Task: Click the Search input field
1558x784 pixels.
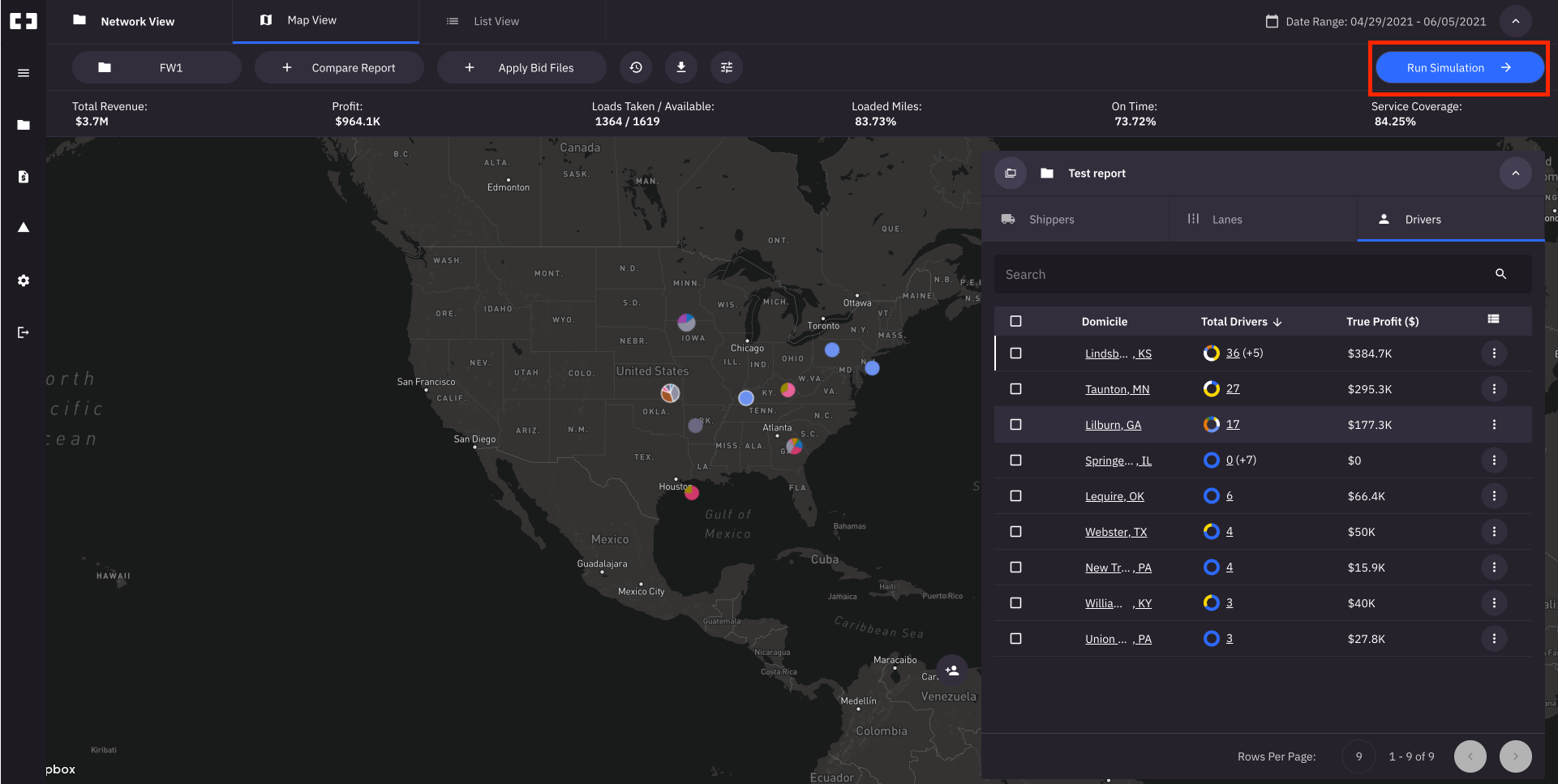Action: 1245,275
